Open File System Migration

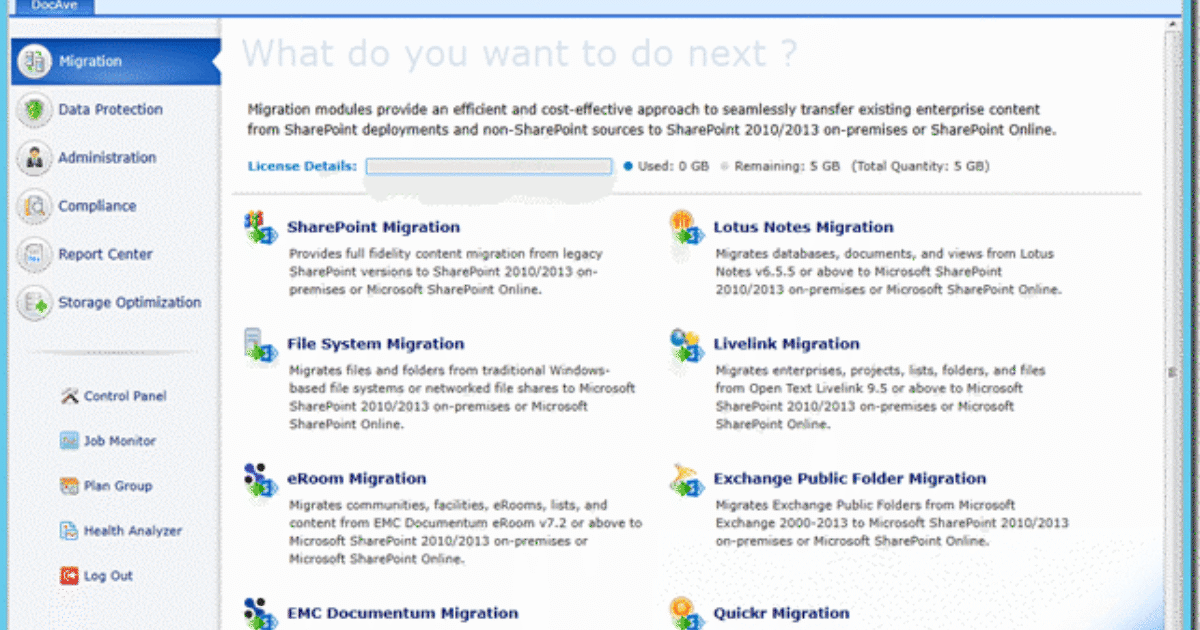(375, 343)
